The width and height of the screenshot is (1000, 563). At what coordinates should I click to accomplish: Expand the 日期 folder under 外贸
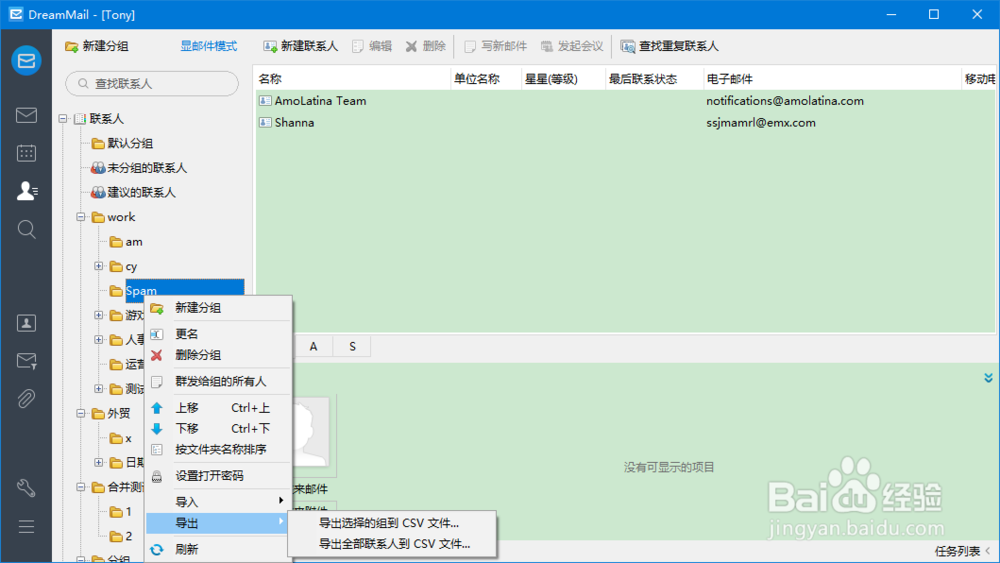(99, 462)
